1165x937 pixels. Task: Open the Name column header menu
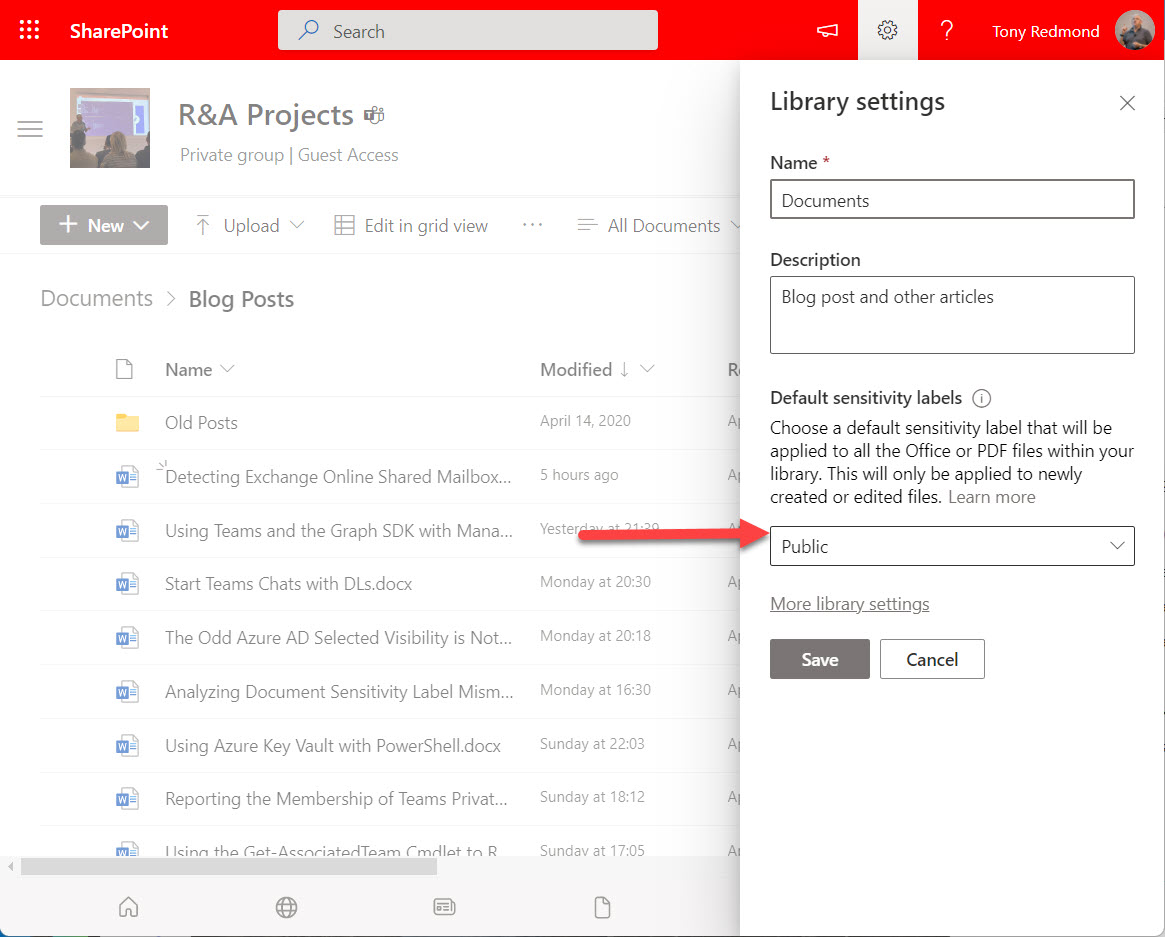tap(199, 369)
